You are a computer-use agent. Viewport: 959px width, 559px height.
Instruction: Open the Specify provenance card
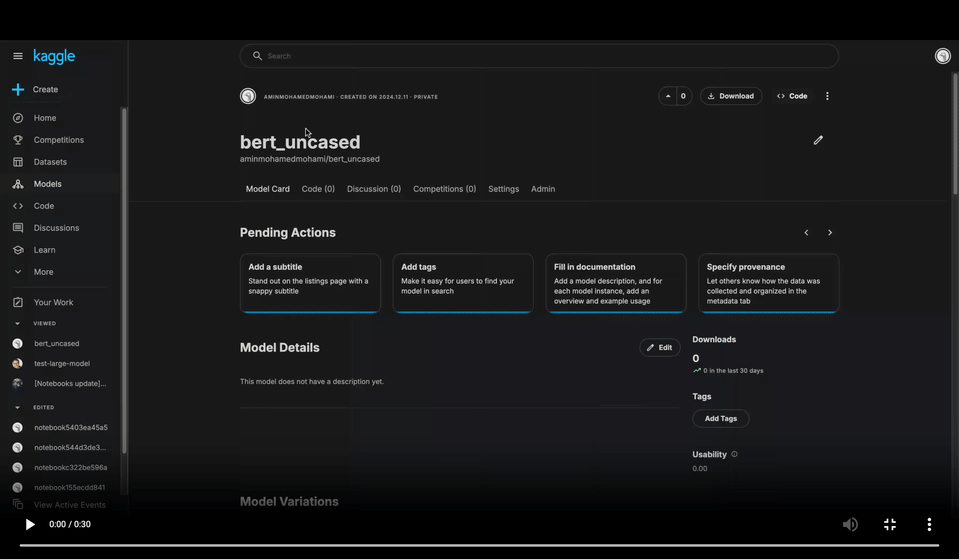pos(769,283)
